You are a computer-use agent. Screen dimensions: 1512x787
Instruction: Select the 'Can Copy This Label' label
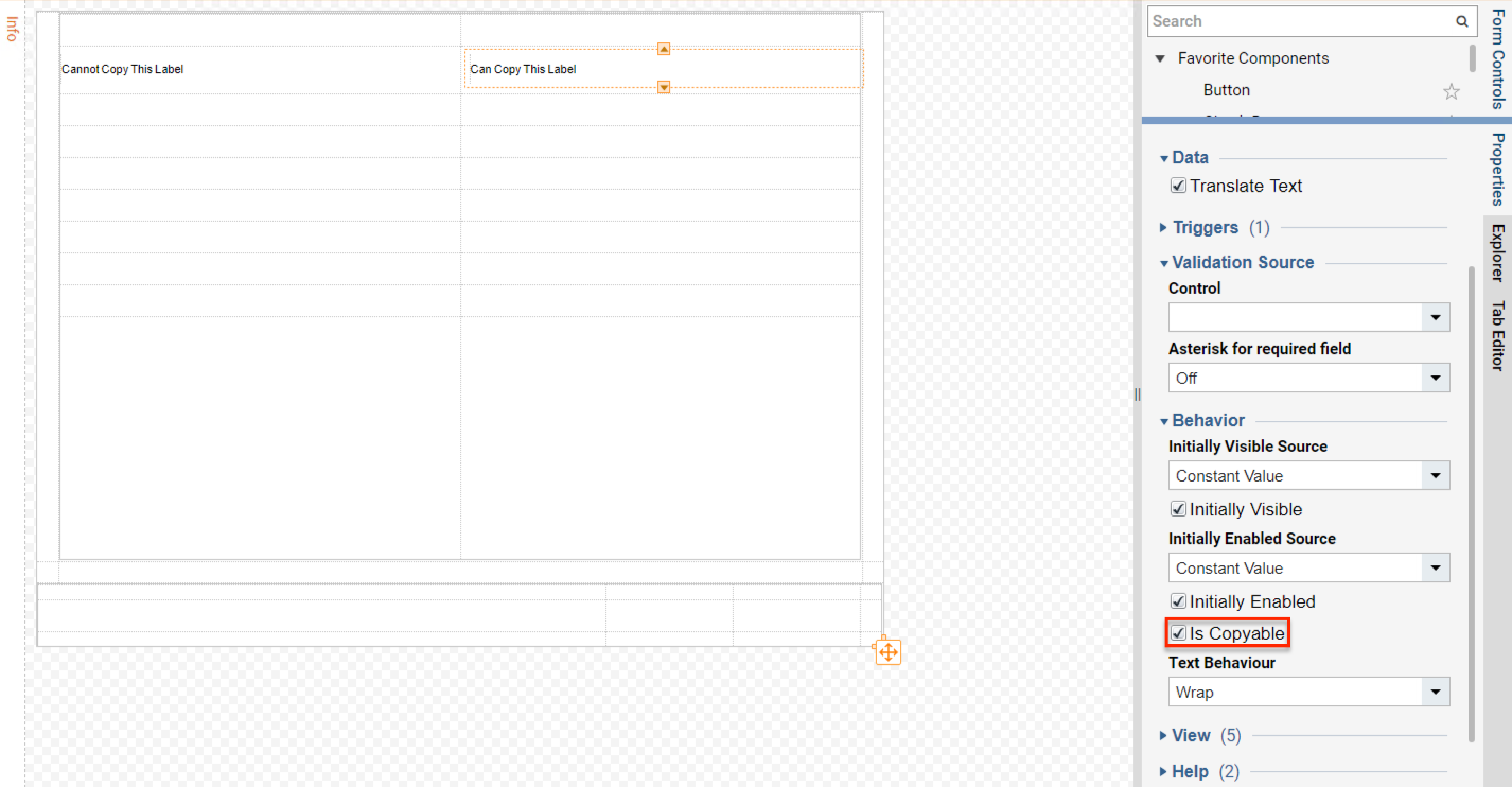pos(523,69)
